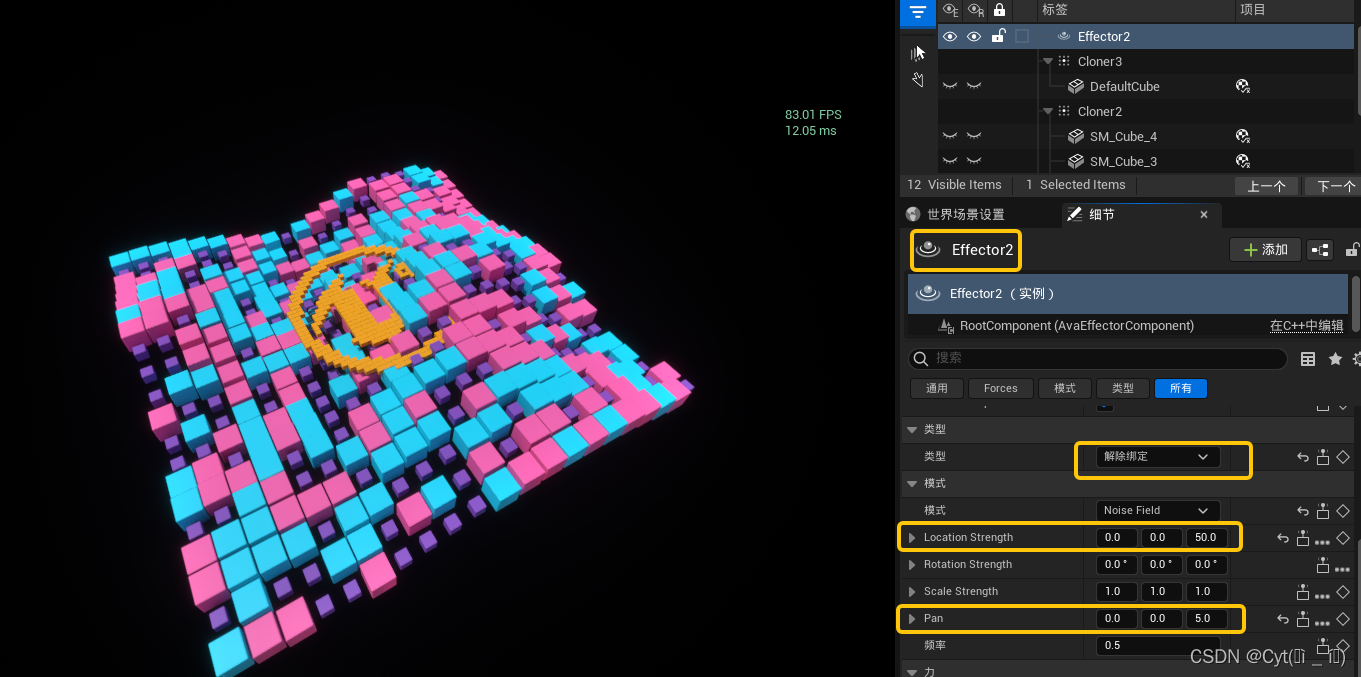Click the lock column header icon
Viewport: 1361px width, 677px height.
click(x=998, y=10)
